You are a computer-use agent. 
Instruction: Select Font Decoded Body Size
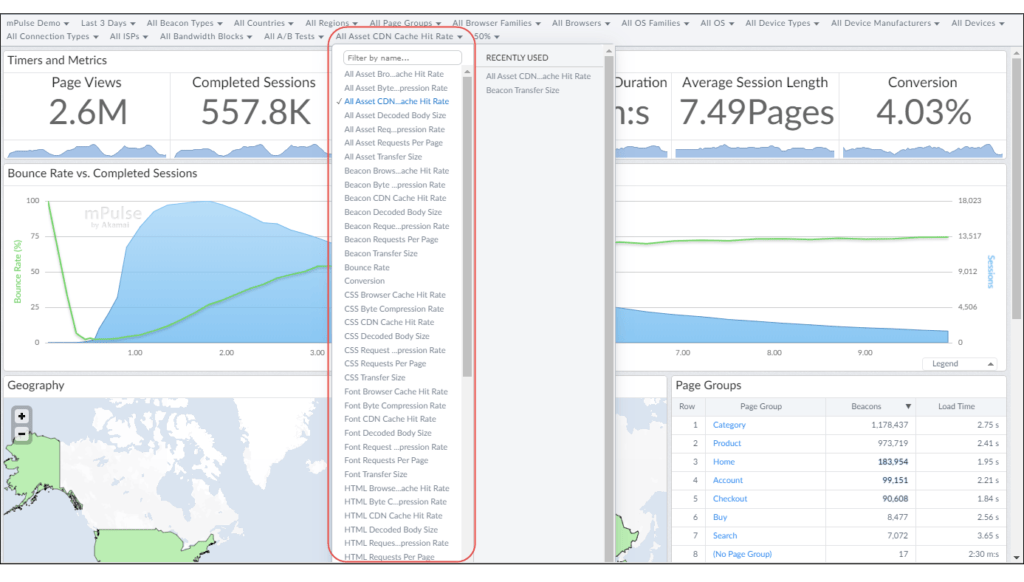[x=387, y=433]
